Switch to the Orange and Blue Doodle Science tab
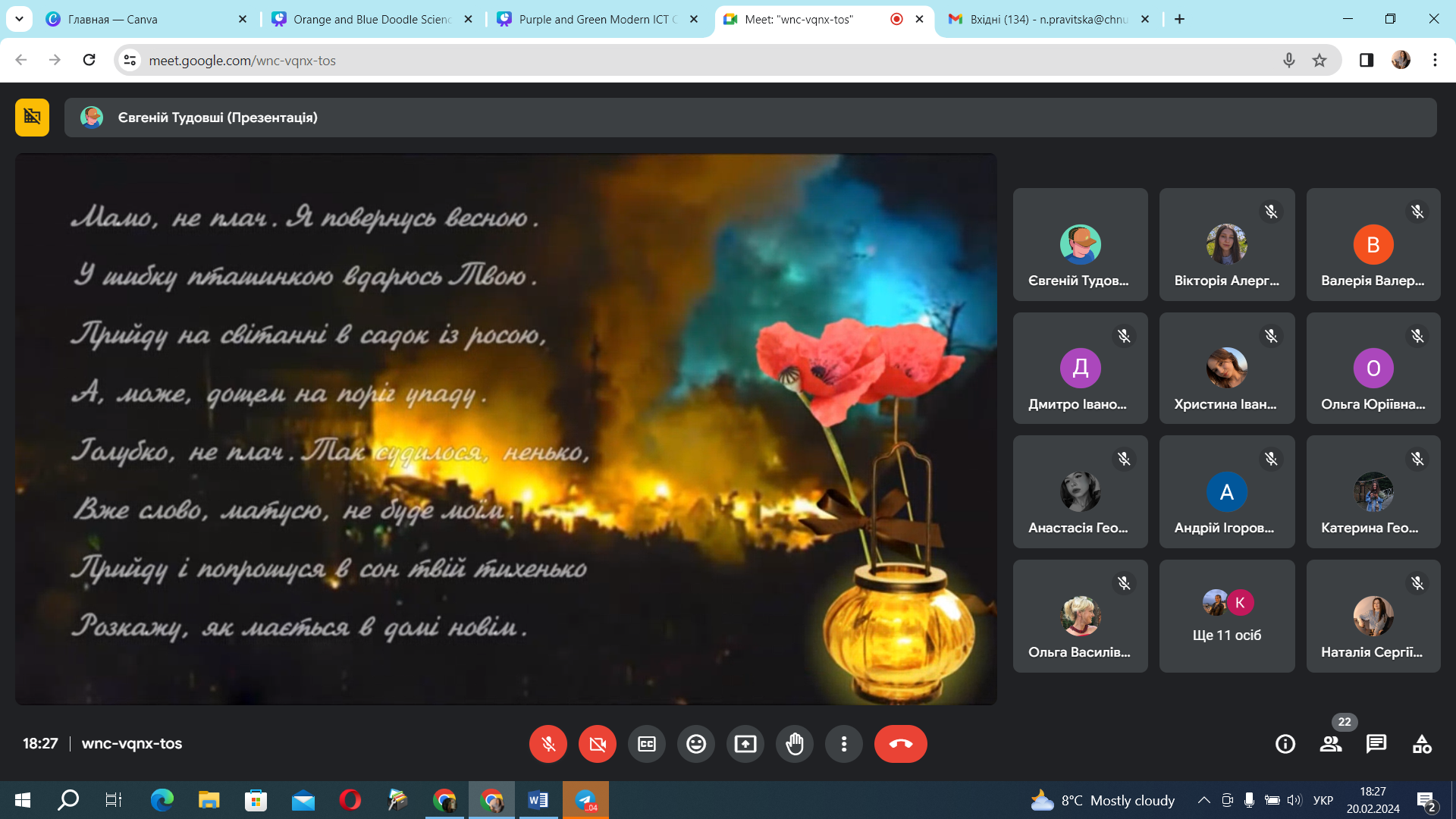Screen dimensions: 1456x819 point(372,20)
